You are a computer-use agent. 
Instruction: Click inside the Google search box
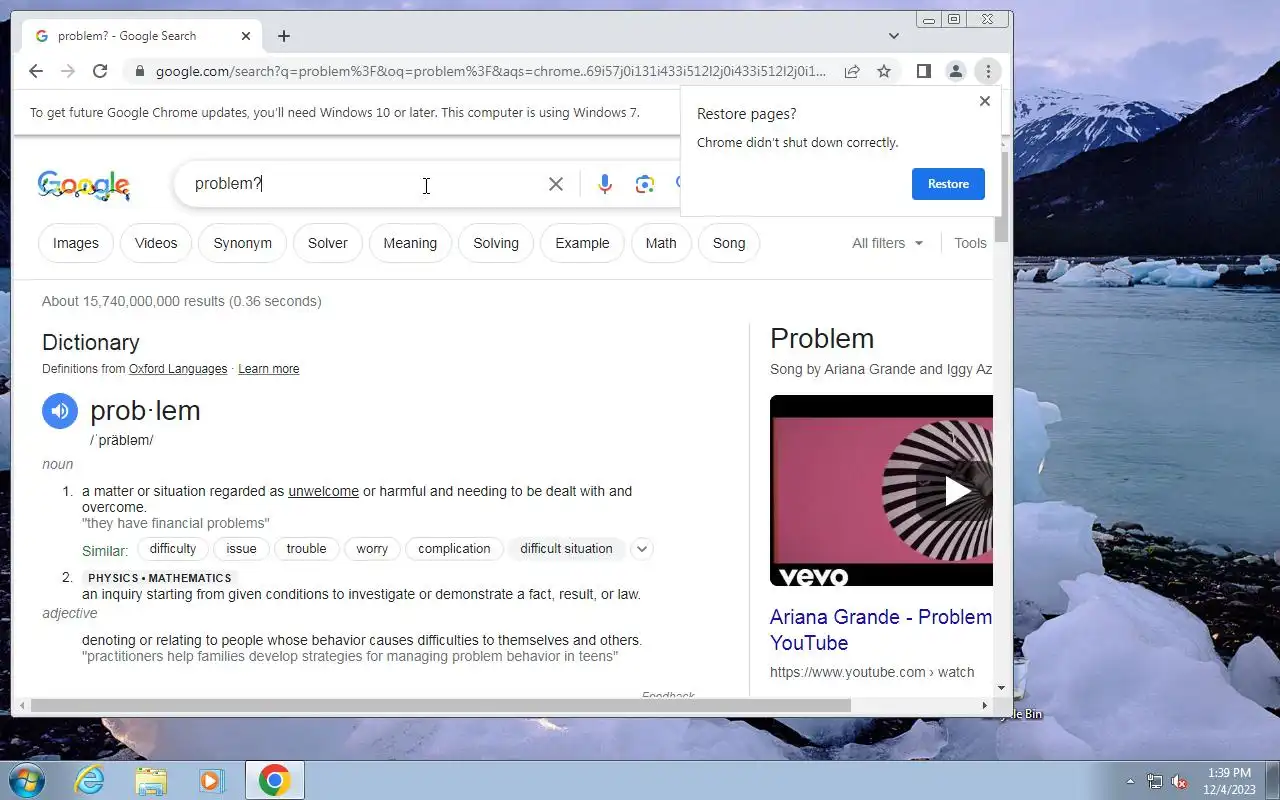365,184
